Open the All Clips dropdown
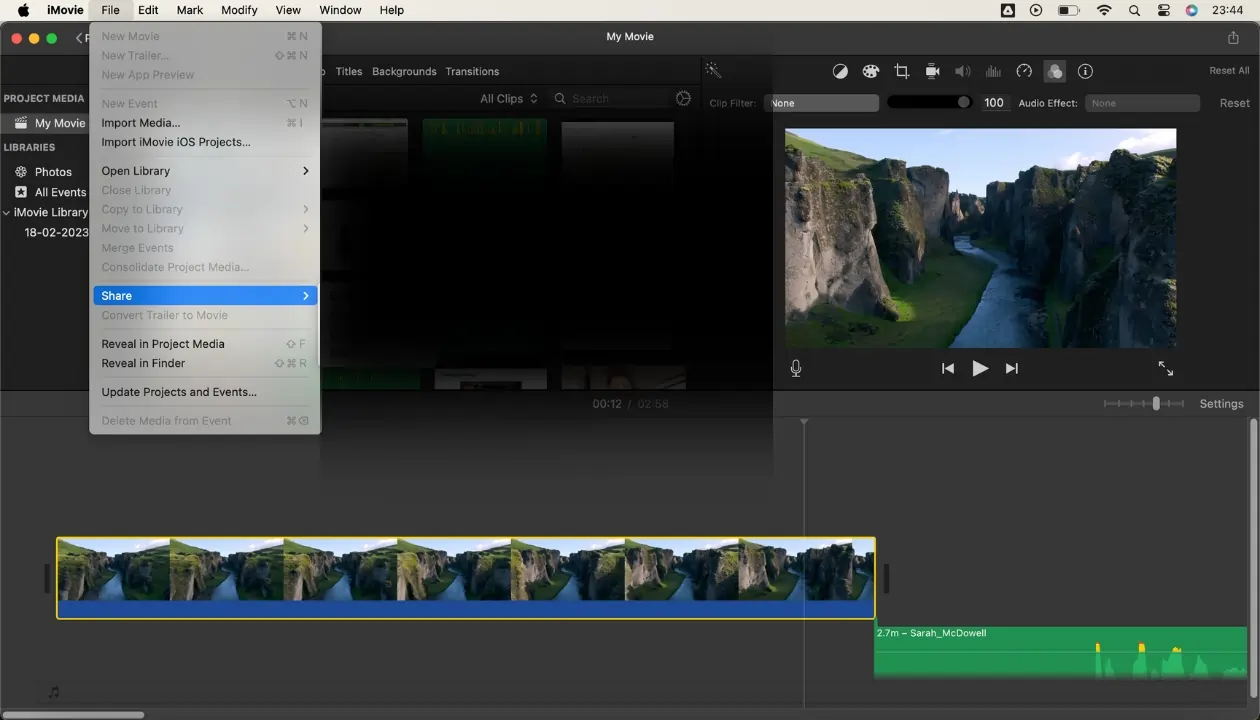 click(x=508, y=98)
